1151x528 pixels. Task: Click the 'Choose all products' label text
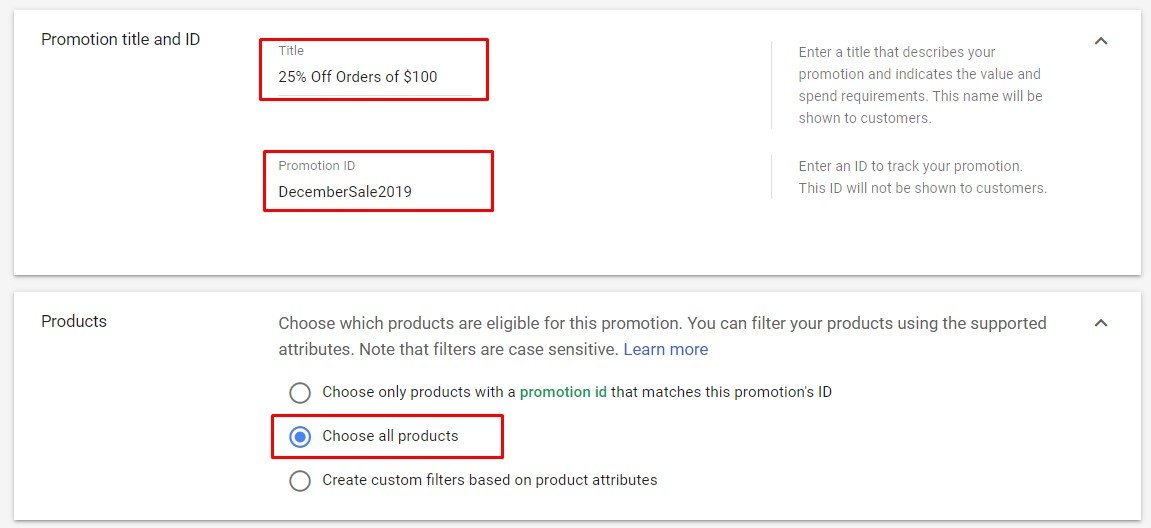click(390, 436)
